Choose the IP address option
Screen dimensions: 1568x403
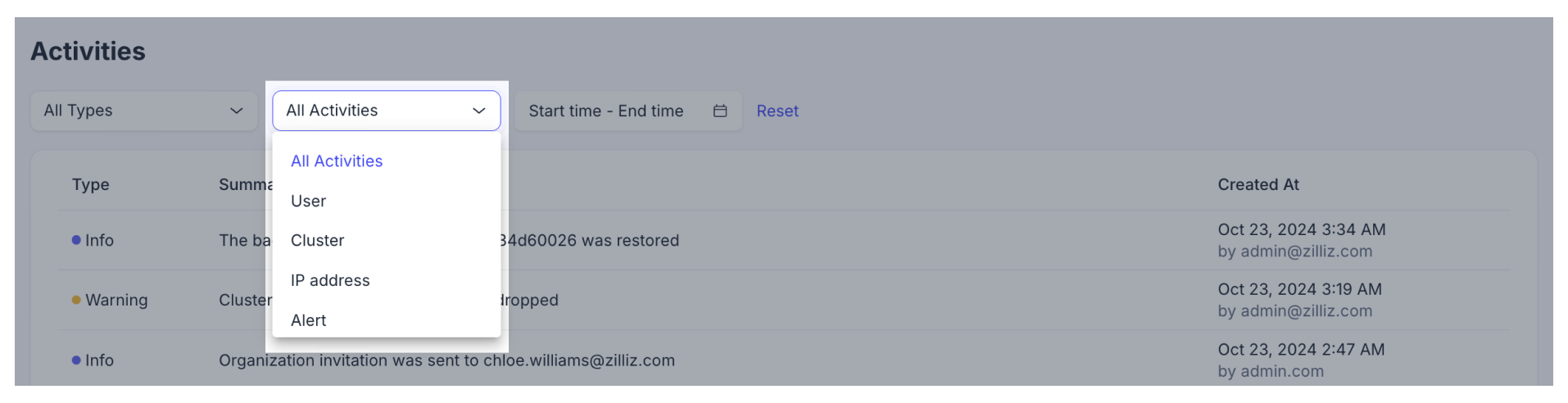pyautogui.click(x=330, y=280)
